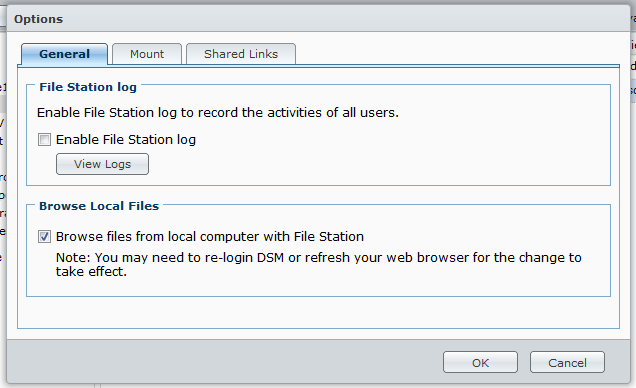Viewport: 636px width, 388px height.
Task: Click the Options dialog title
Action: [x=39, y=19]
